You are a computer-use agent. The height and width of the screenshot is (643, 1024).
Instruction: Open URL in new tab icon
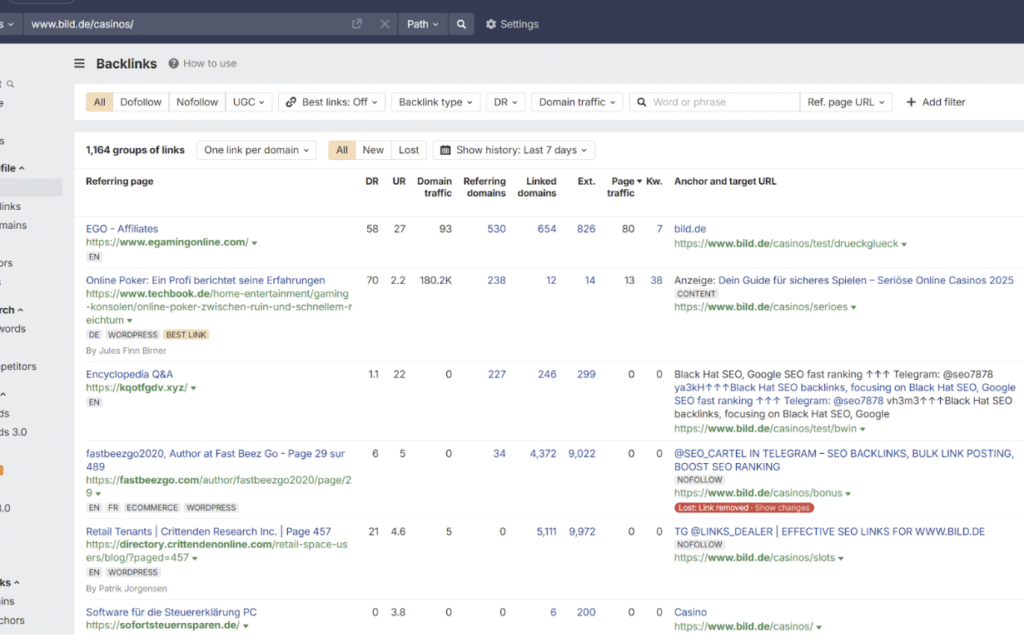(x=357, y=24)
